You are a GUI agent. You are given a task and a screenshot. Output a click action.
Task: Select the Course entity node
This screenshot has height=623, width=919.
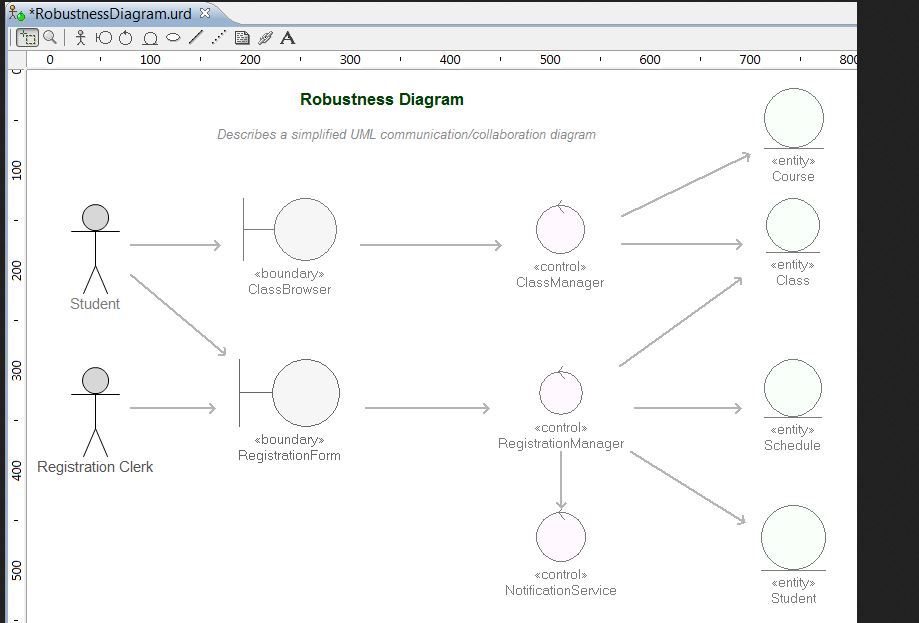pyautogui.click(x=793, y=119)
